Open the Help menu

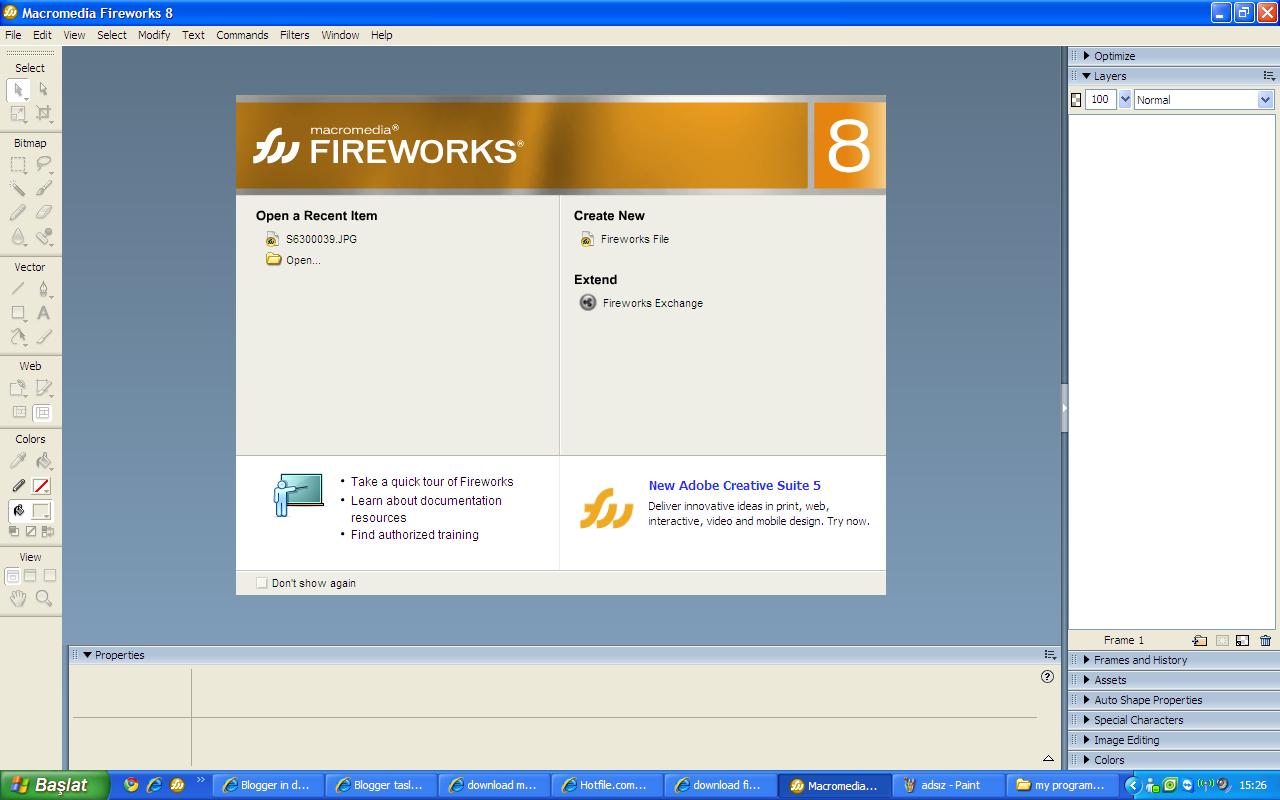coord(381,35)
